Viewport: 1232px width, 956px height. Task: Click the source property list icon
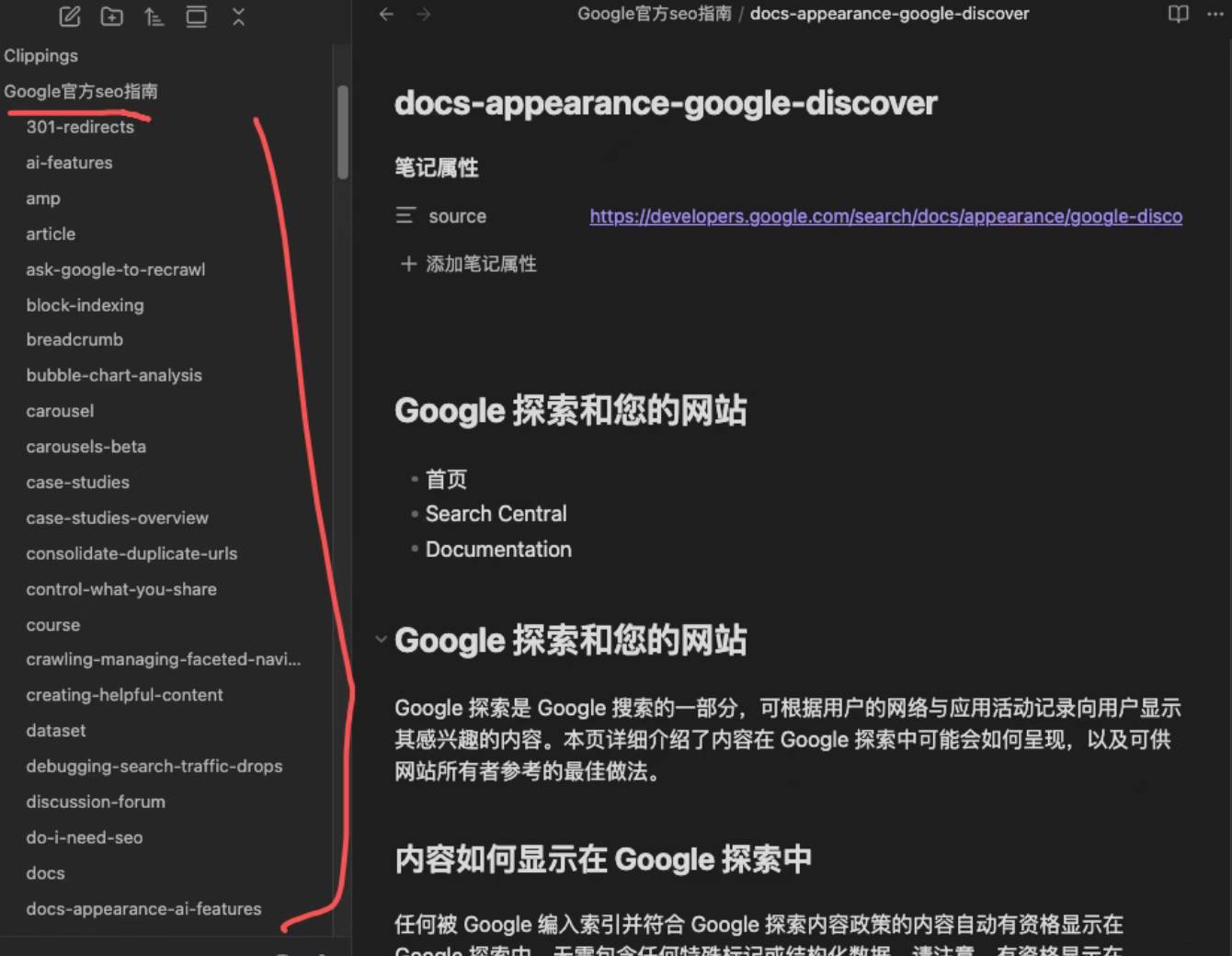[x=405, y=215]
